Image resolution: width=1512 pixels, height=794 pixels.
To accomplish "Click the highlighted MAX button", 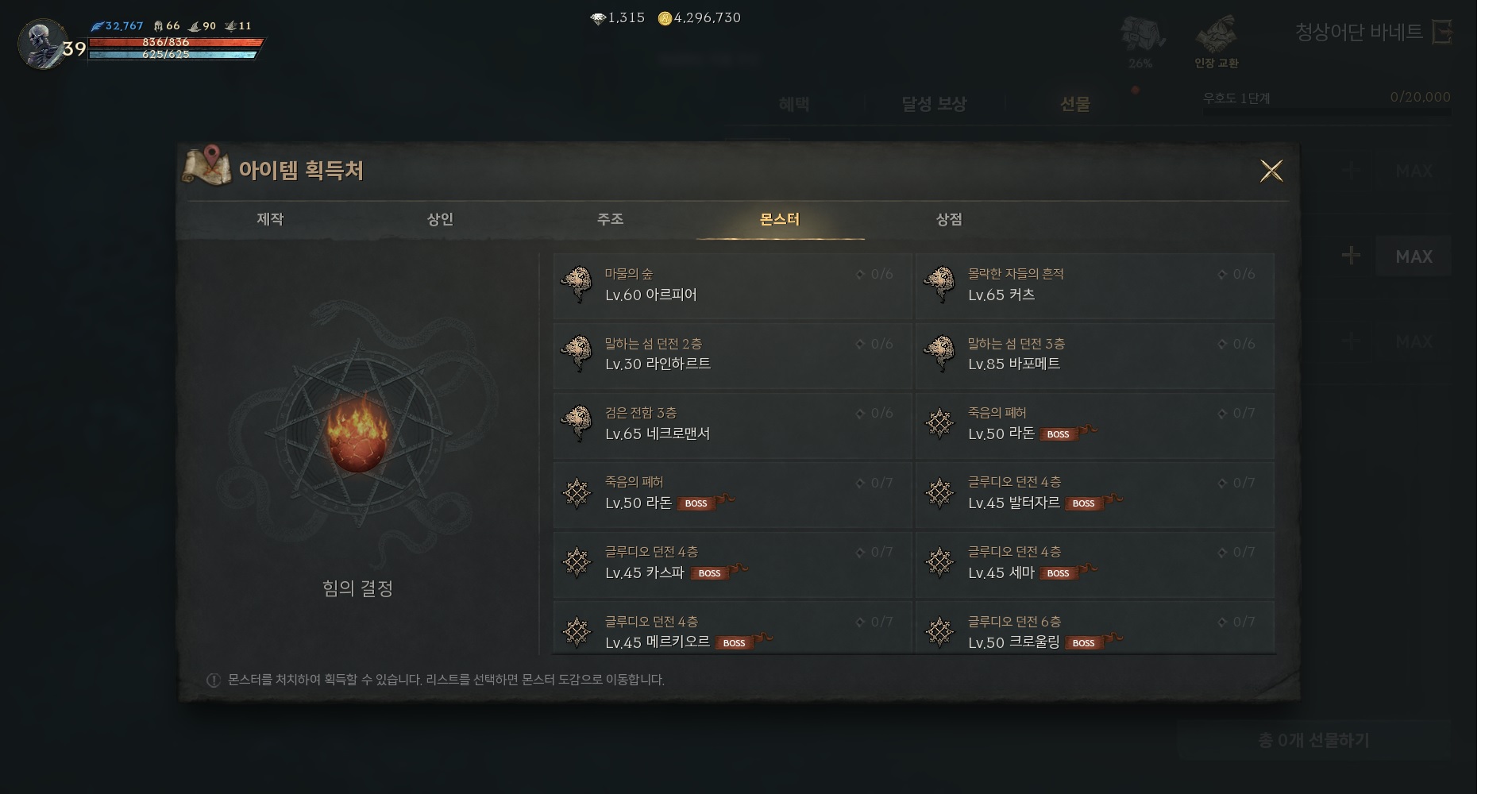I will click(1414, 256).
